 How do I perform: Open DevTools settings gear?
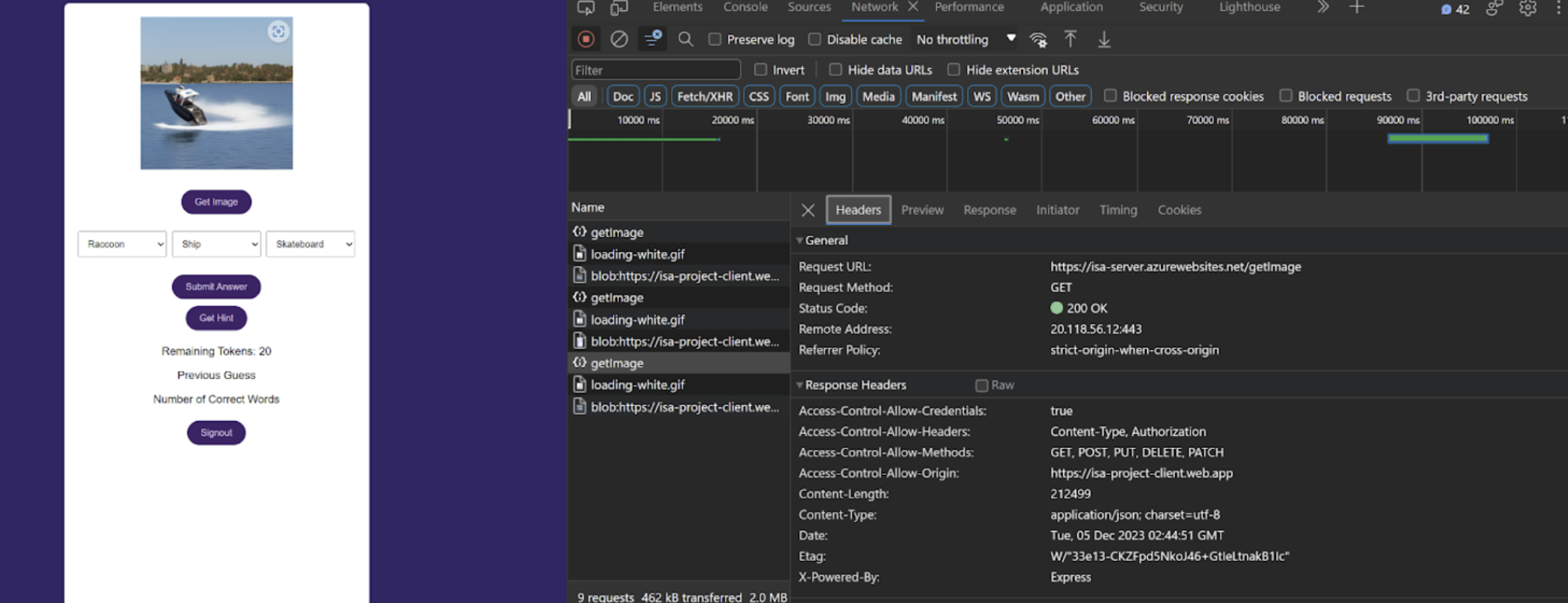(1527, 9)
